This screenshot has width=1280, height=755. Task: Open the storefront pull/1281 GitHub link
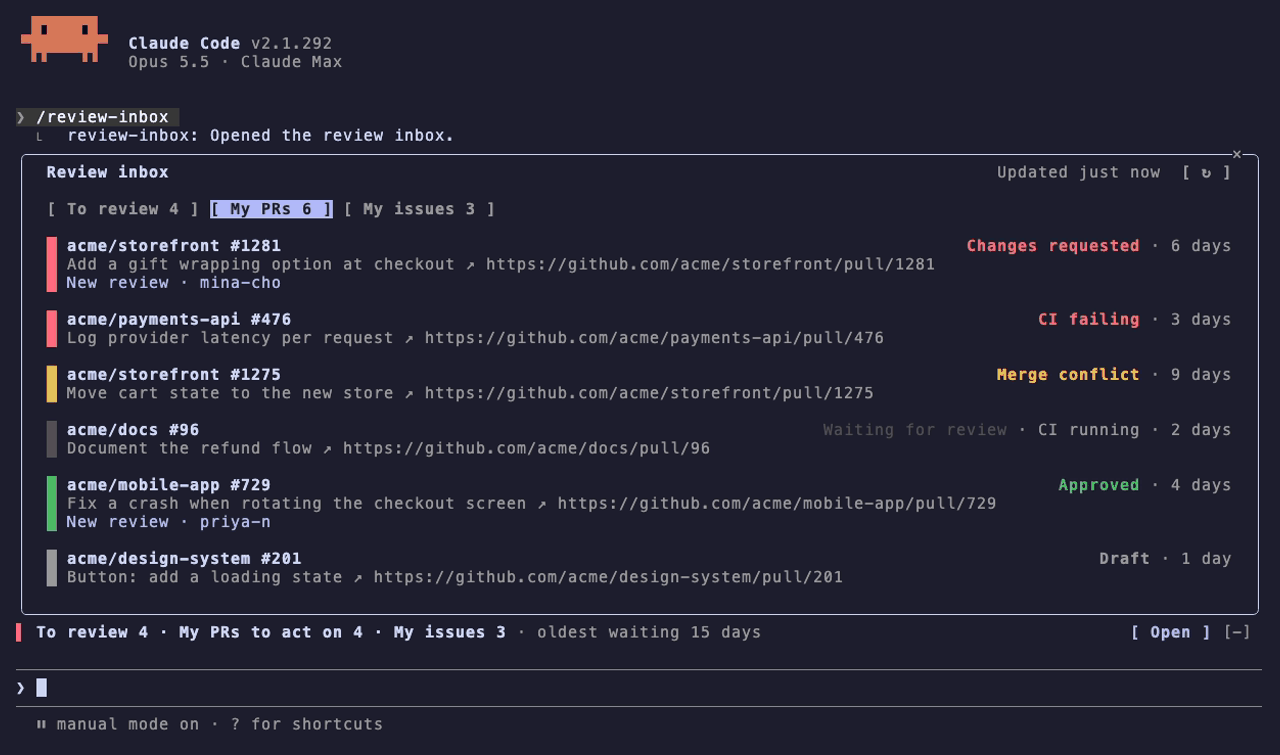(x=710, y=264)
